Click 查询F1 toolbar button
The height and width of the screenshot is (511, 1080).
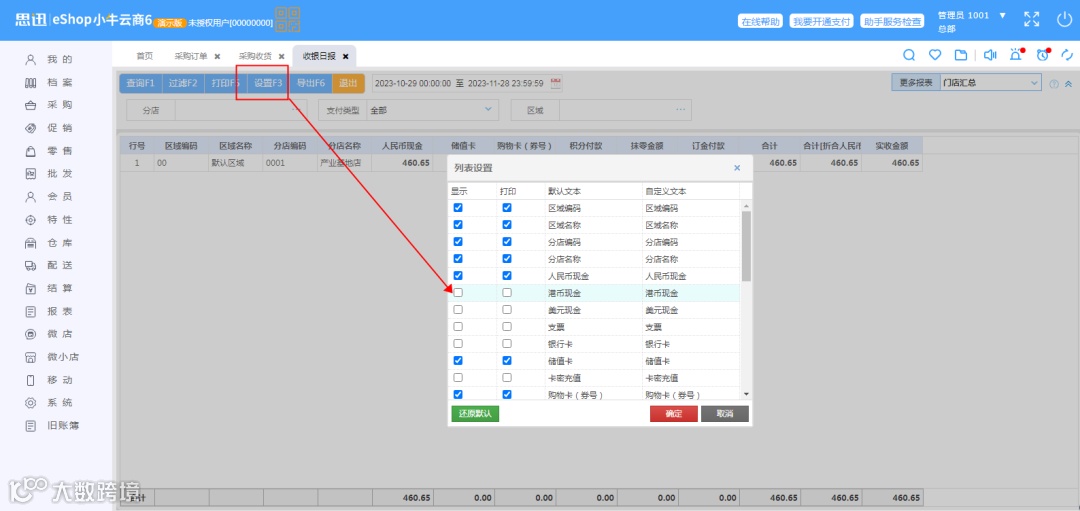[x=141, y=83]
